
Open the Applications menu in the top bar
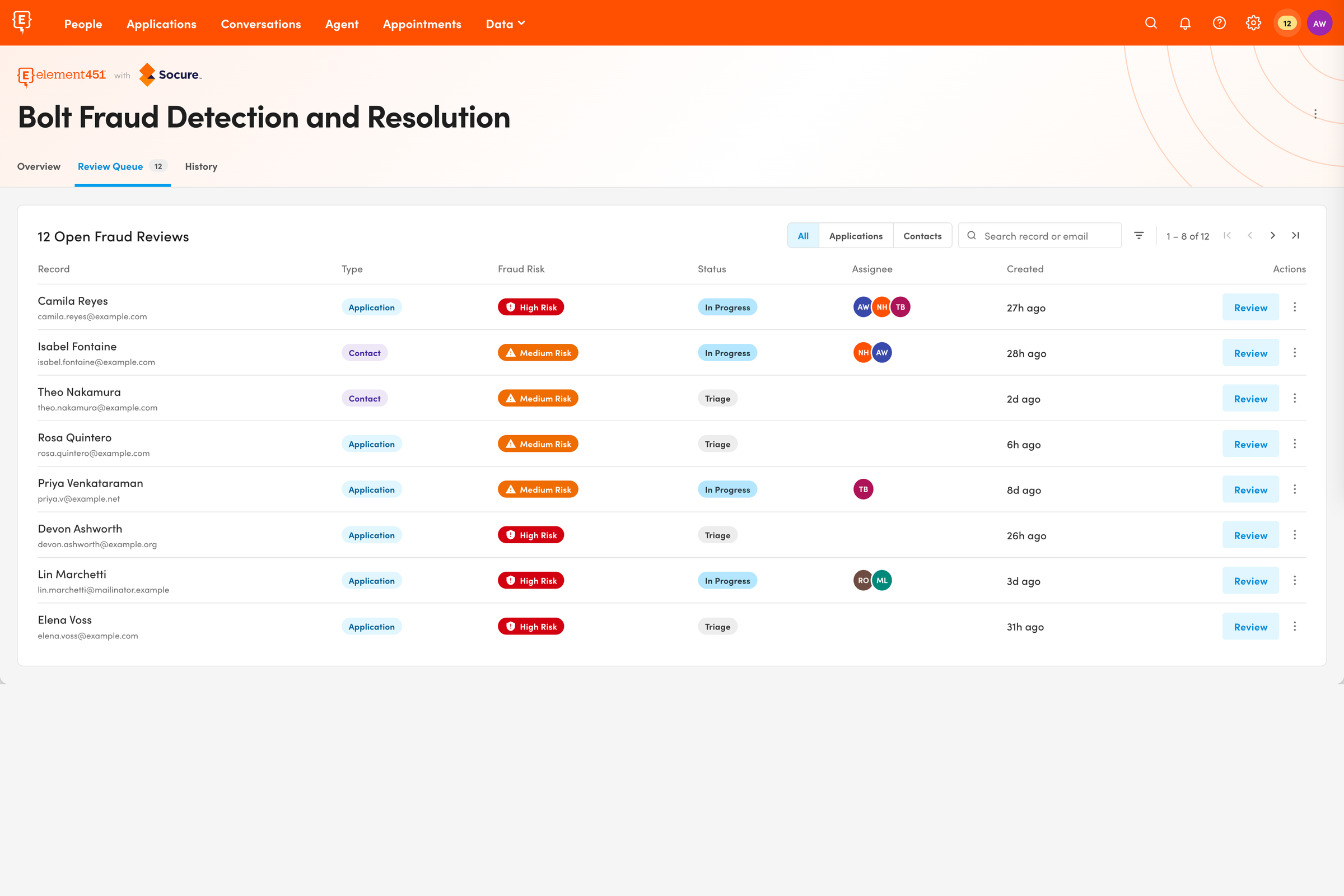[162, 24]
